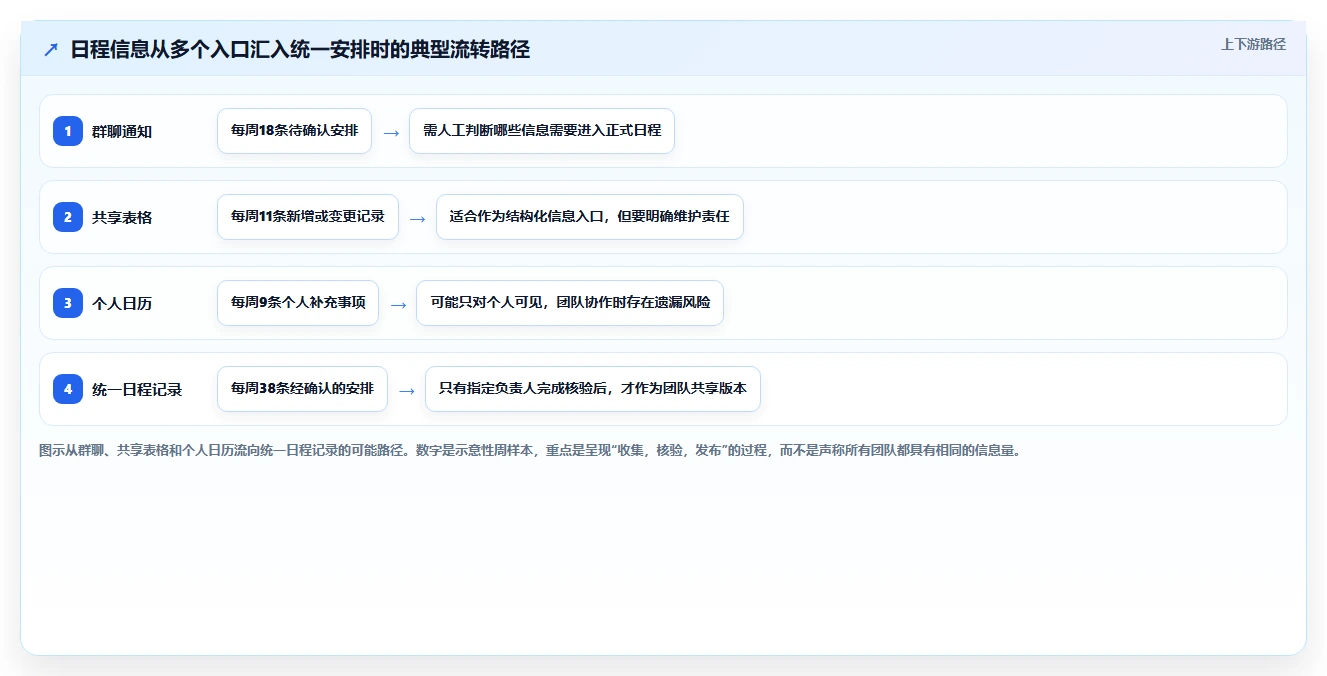This screenshot has width=1327, height=676.
Task: Click the arrow in the 共享表格 row
Action: (x=418, y=218)
